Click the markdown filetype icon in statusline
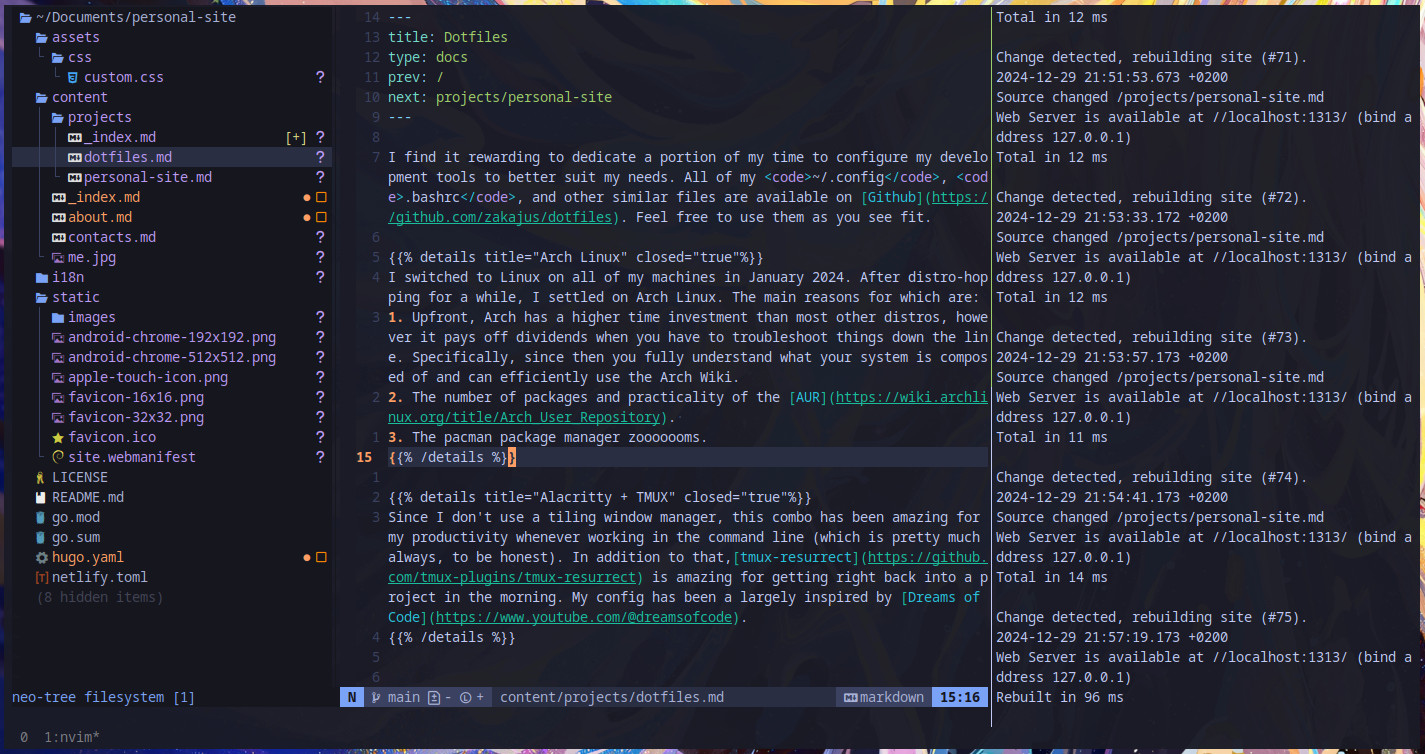Viewport: 1425px width, 754px height. [x=850, y=697]
